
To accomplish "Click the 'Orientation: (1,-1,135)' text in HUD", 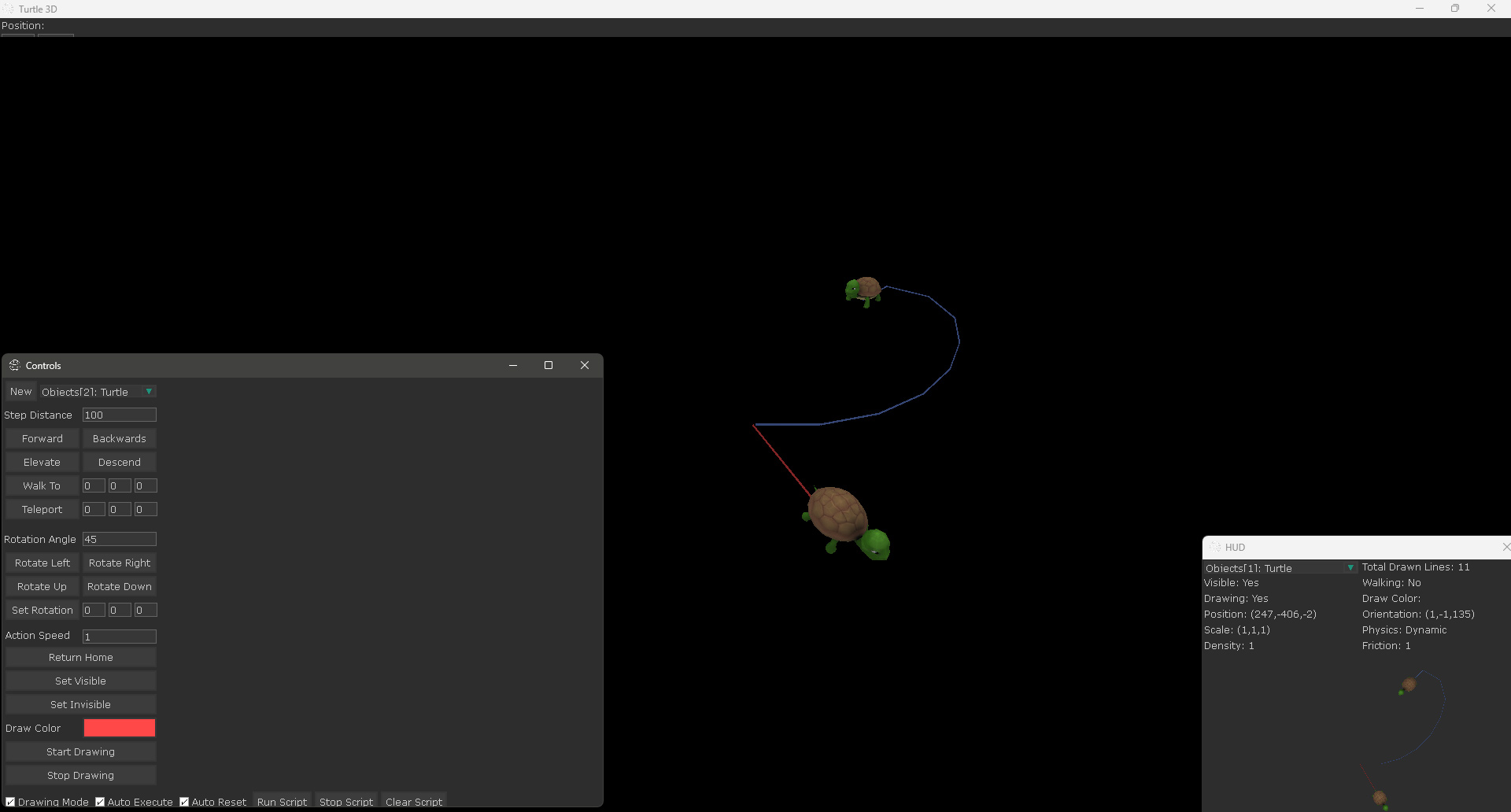I will [1418, 615].
